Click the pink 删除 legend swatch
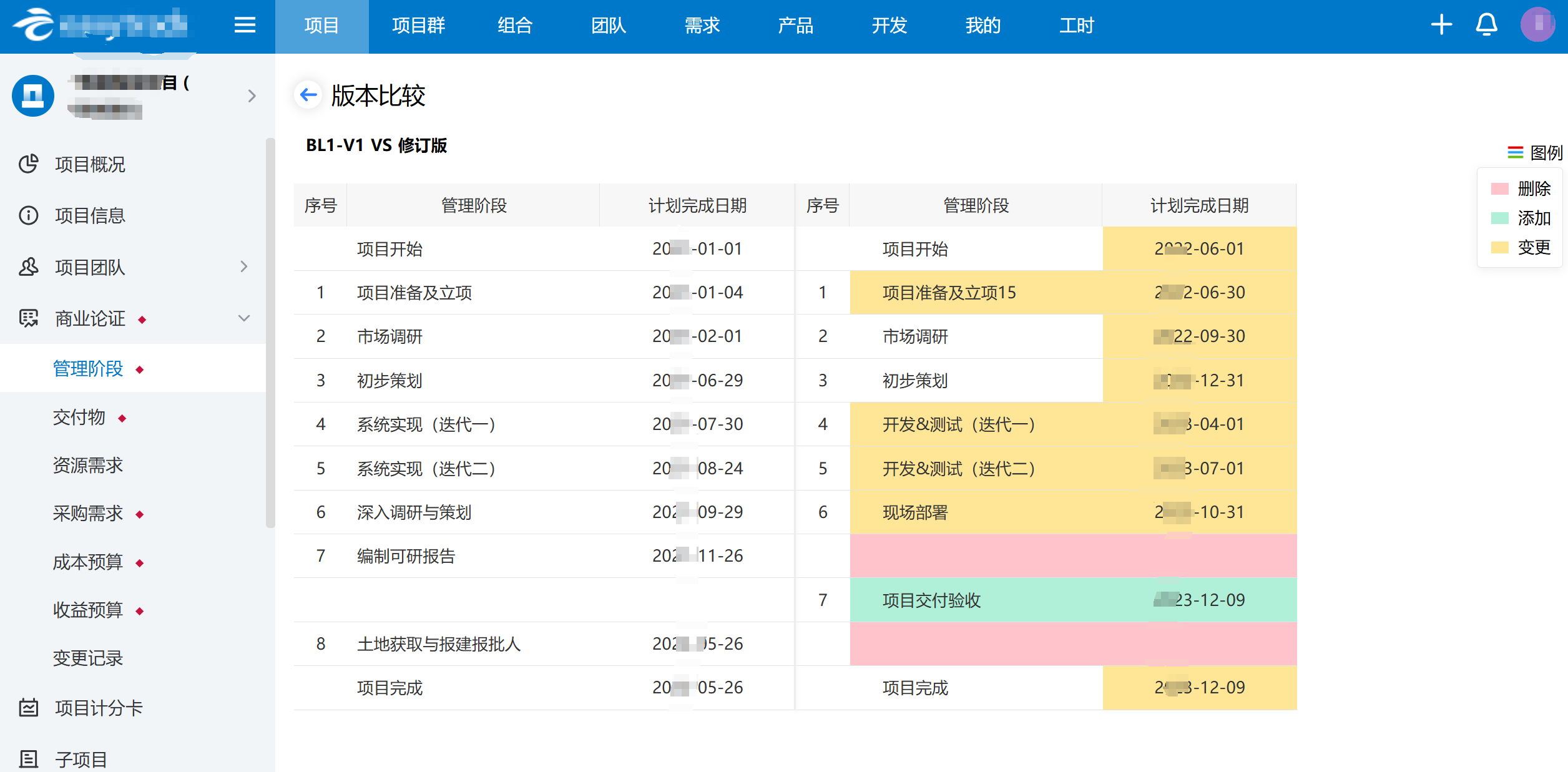1568x772 pixels. [x=1499, y=188]
